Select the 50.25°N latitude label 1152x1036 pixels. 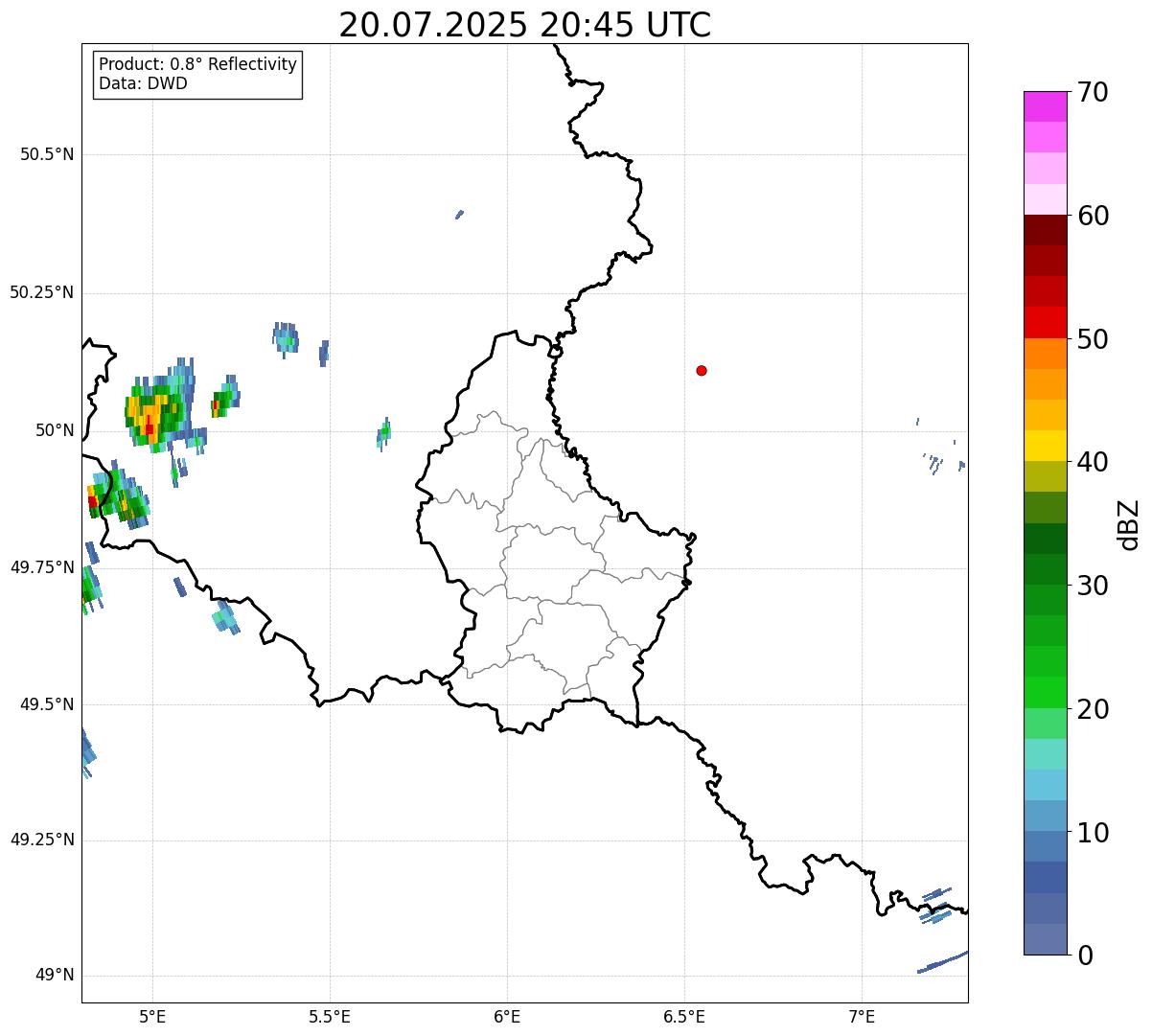click(x=42, y=292)
